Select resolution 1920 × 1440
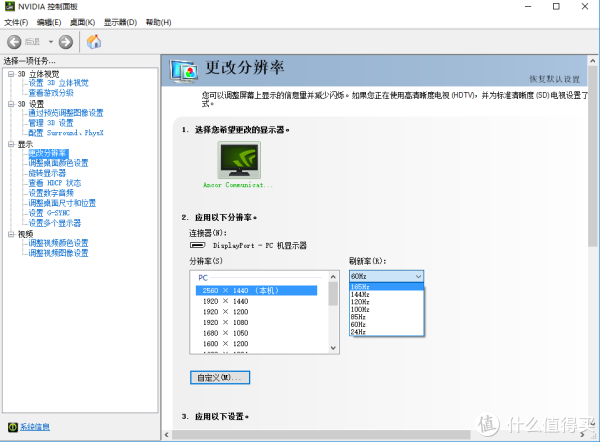This screenshot has height=442, width=600. pyautogui.click(x=225, y=301)
